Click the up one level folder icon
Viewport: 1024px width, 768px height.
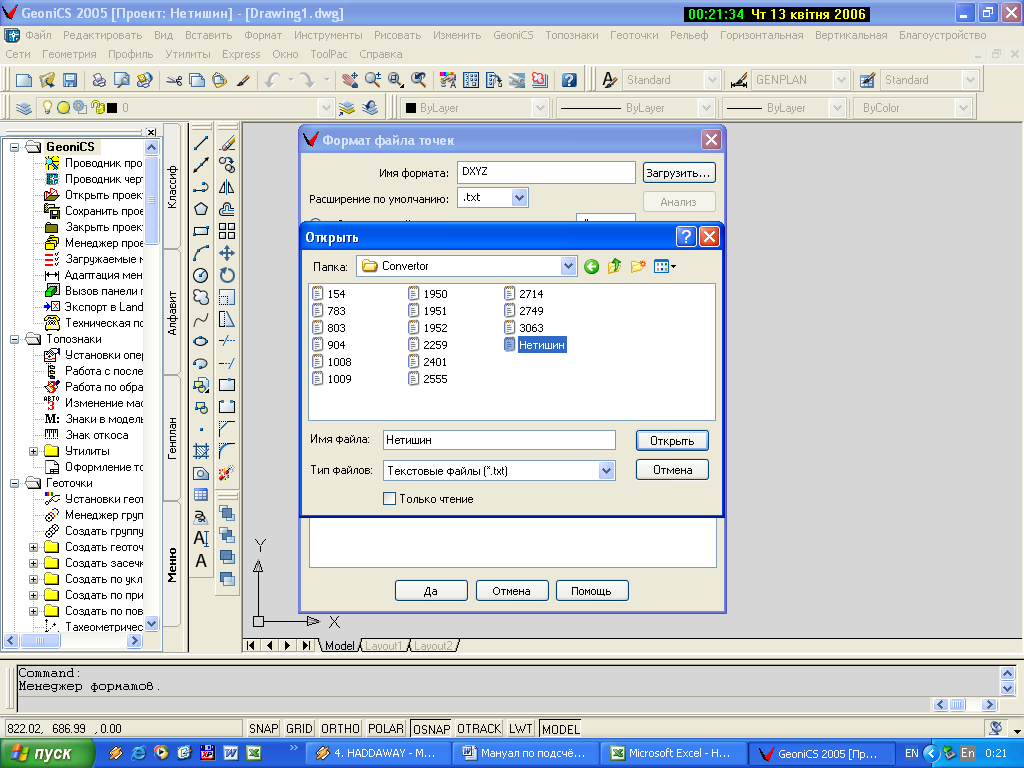pos(614,266)
